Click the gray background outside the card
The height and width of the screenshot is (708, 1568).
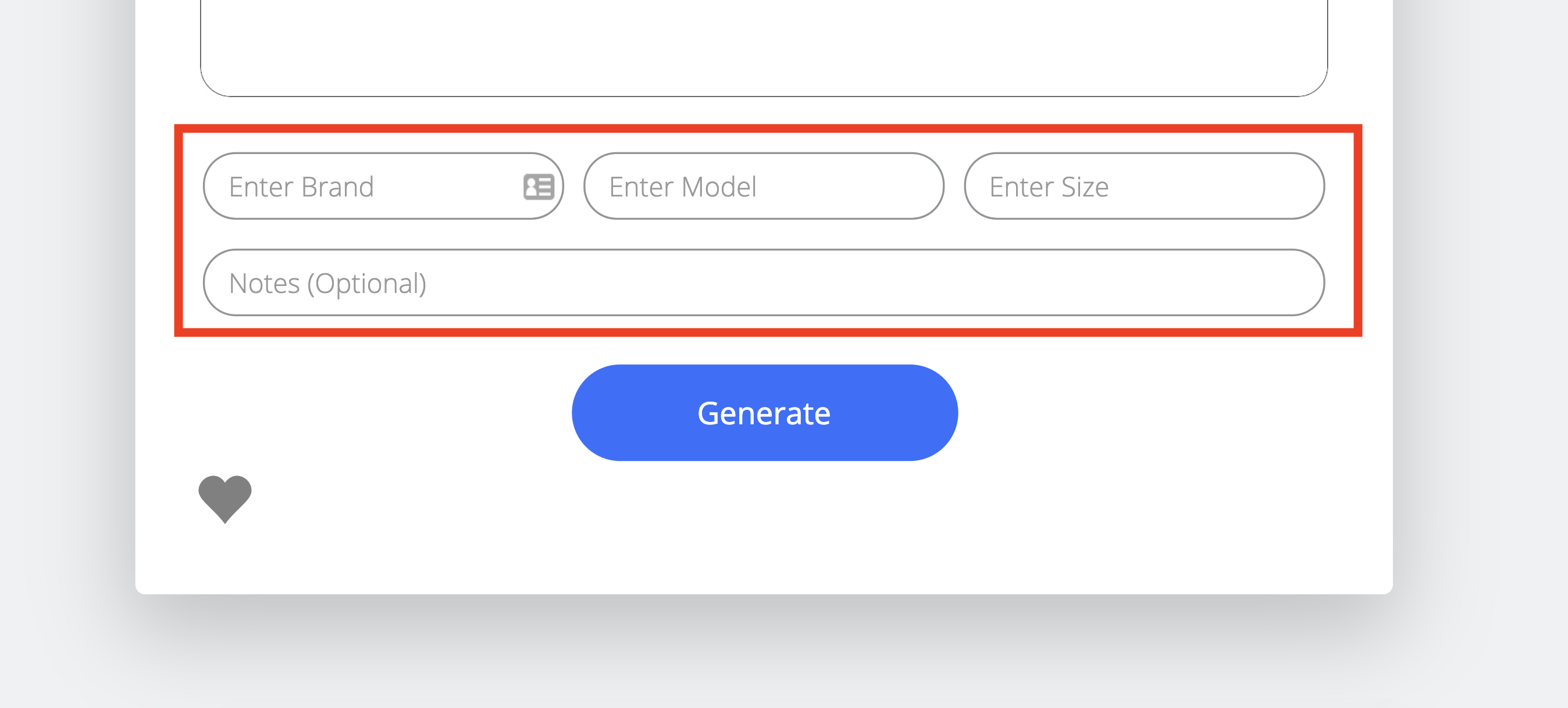pos(1479,365)
